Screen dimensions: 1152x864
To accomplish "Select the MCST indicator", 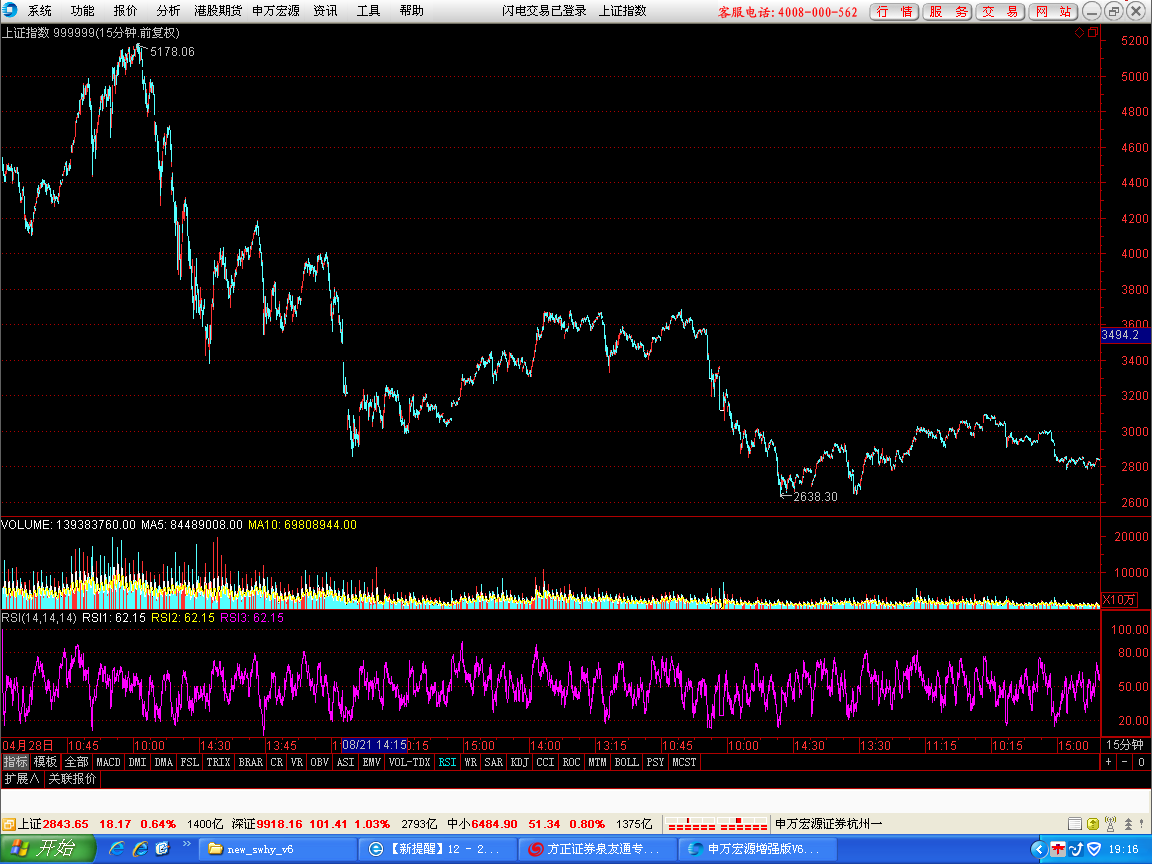I will 684,762.
